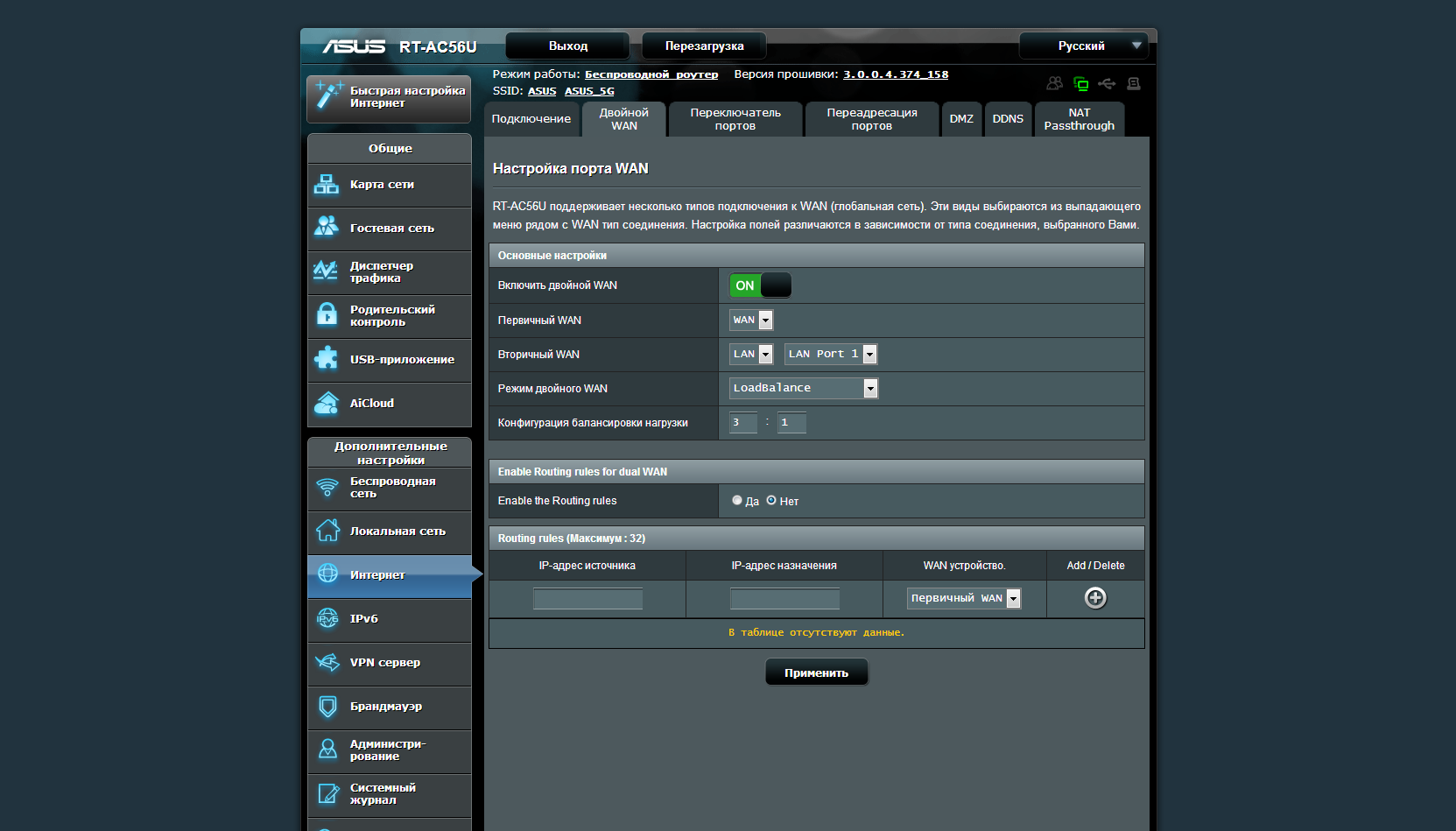Open the LAN Port 1 dropdown
1456x831 pixels.
(831, 354)
